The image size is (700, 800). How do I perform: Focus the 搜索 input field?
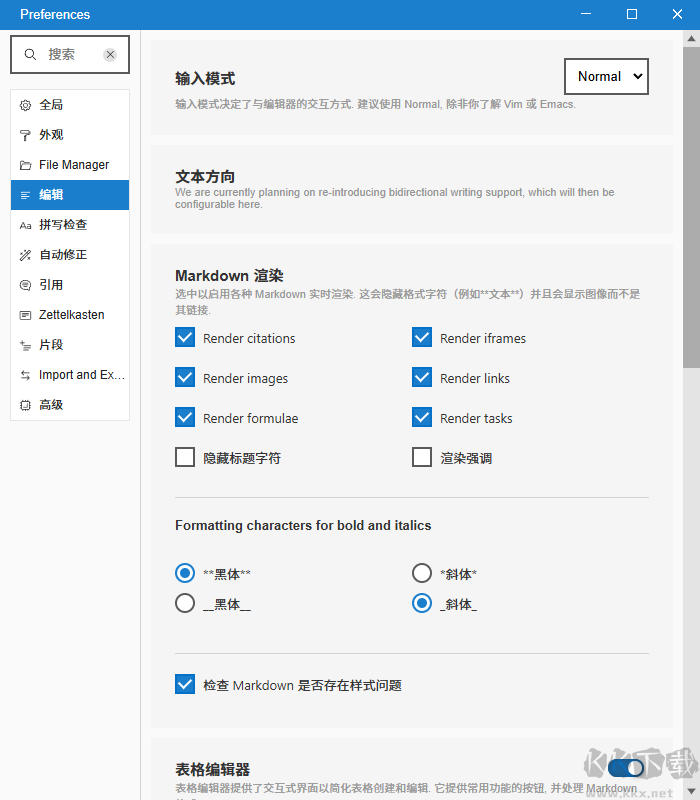pyautogui.click(x=70, y=55)
